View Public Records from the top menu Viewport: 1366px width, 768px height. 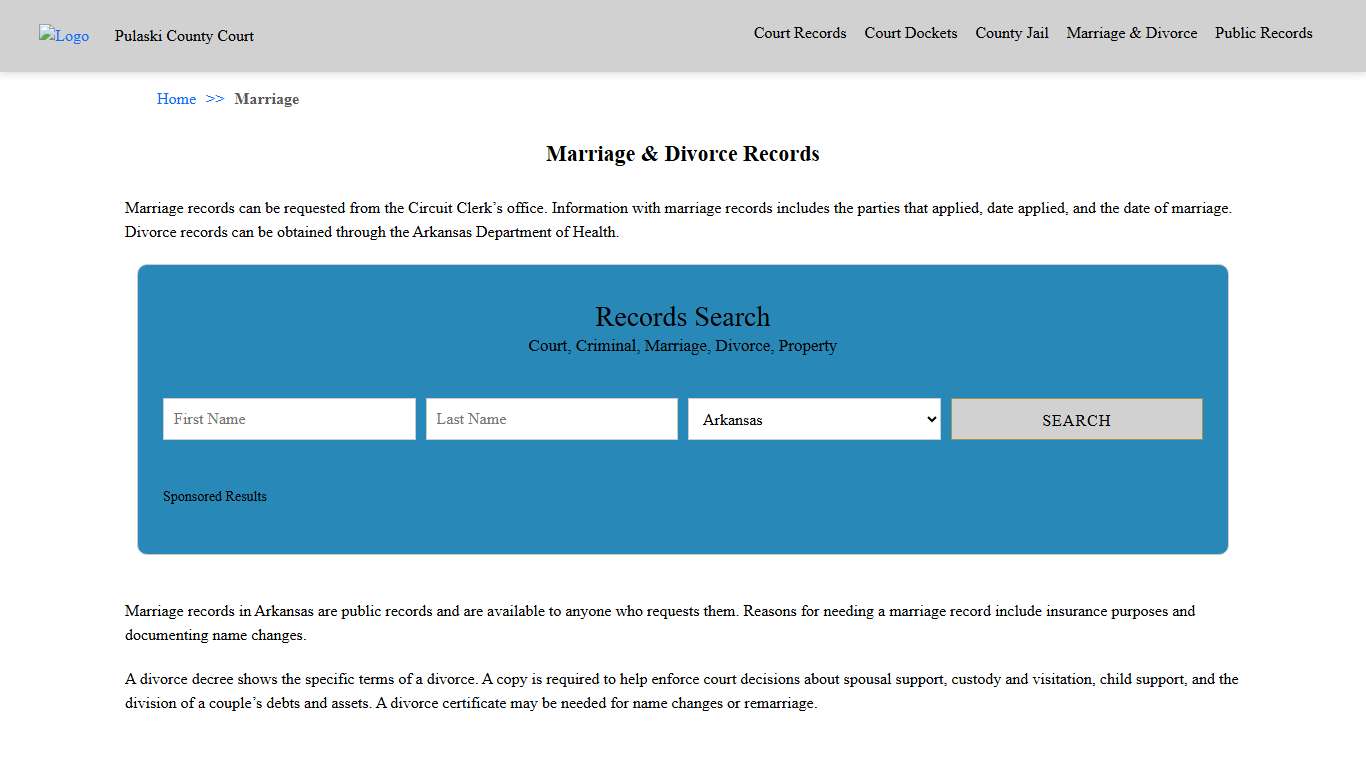1263,33
